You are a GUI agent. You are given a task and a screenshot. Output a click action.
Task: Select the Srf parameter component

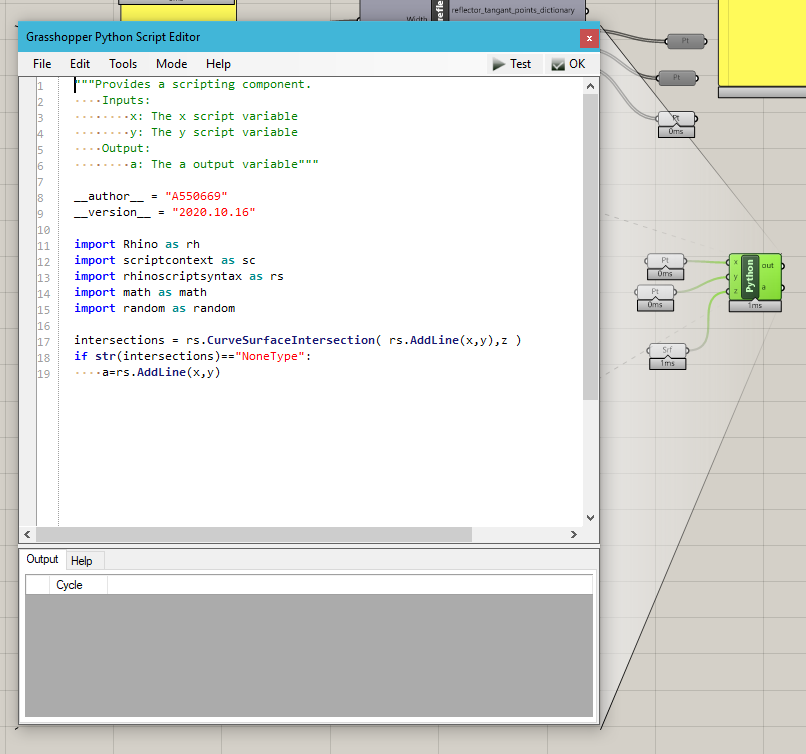(x=667, y=350)
